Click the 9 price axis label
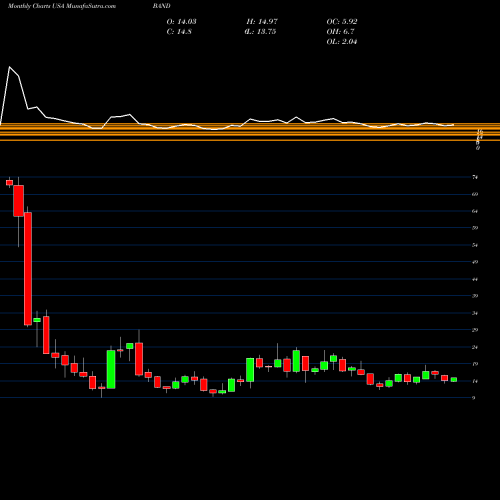Image resolution: width=500 pixels, height=500 pixels. (474, 398)
